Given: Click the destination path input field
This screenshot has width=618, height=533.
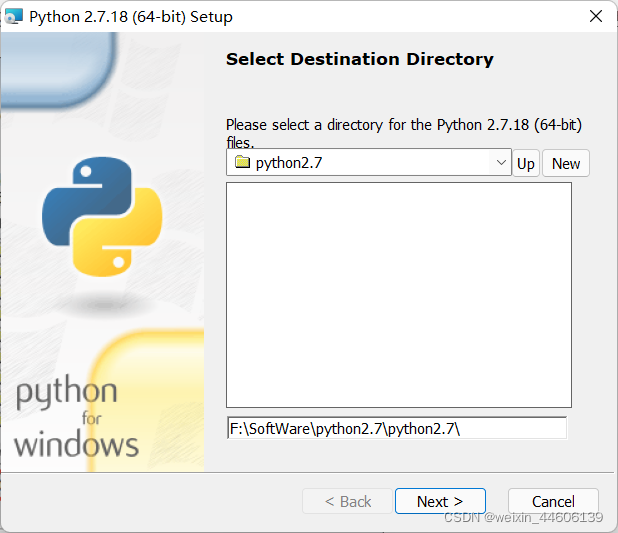Looking at the screenshot, I should [397, 428].
